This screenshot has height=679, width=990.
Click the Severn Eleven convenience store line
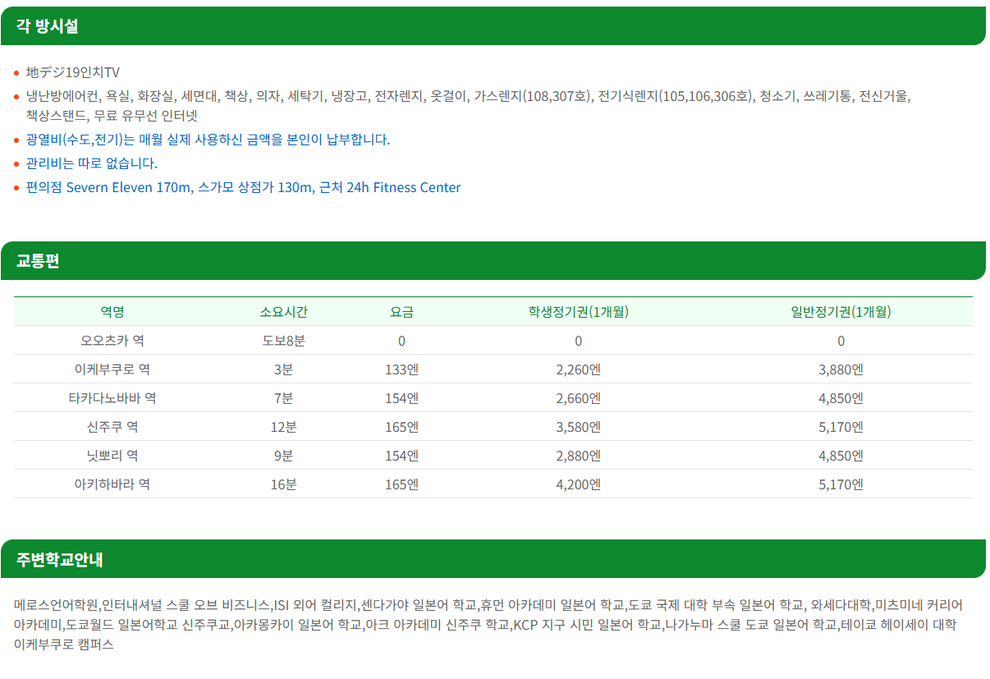pyautogui.click(x=243, y=188)
